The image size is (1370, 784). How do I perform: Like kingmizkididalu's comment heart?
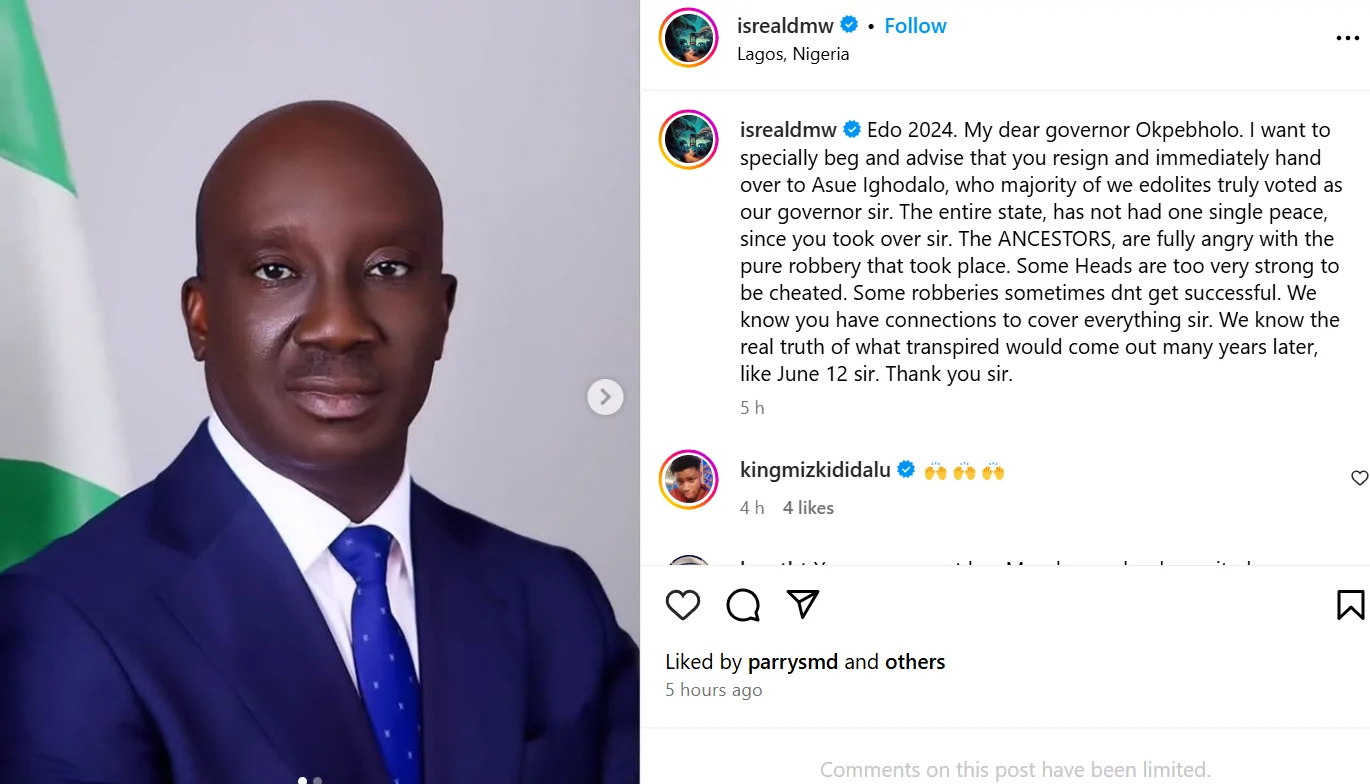[x=1359, y=478]
